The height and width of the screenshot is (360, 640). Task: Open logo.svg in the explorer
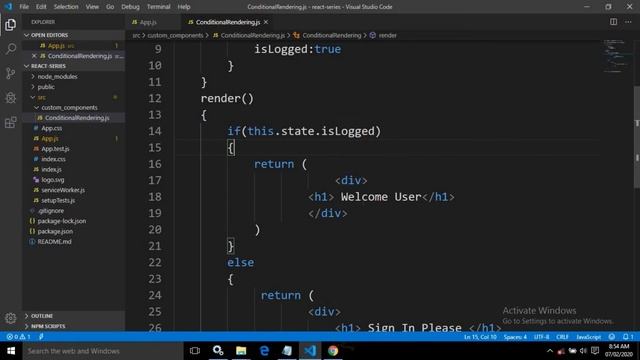pyautogui.click(x=52, y=180)
